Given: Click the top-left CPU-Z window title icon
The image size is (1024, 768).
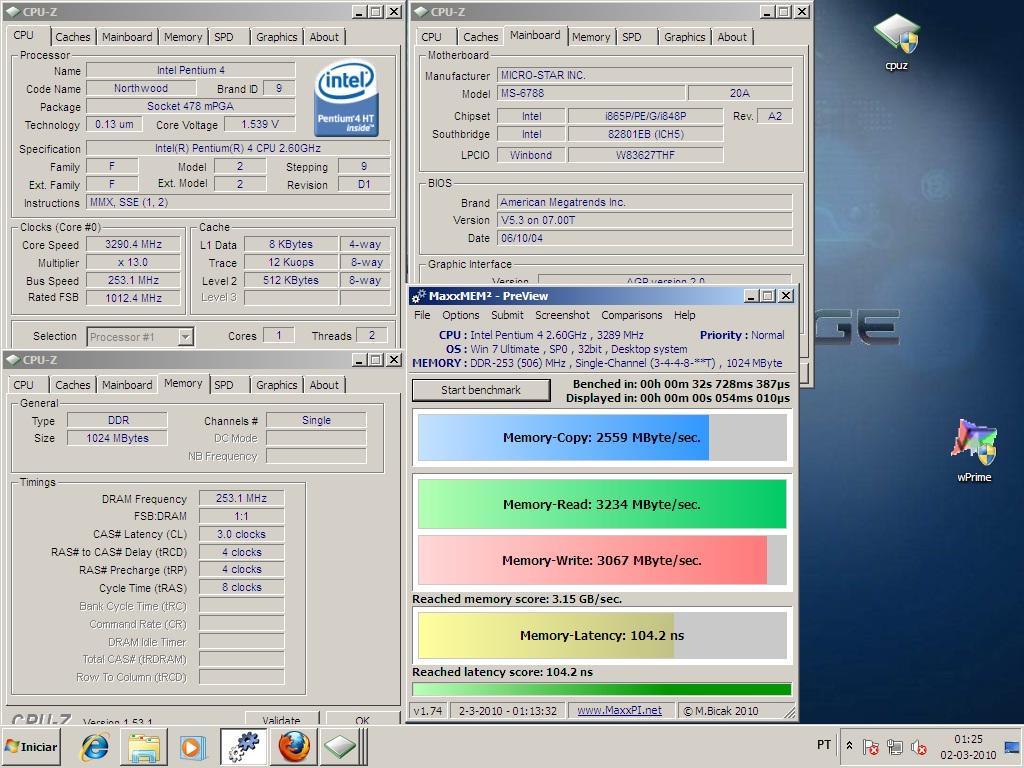Looking at the screenshot, I should [13, 12].
